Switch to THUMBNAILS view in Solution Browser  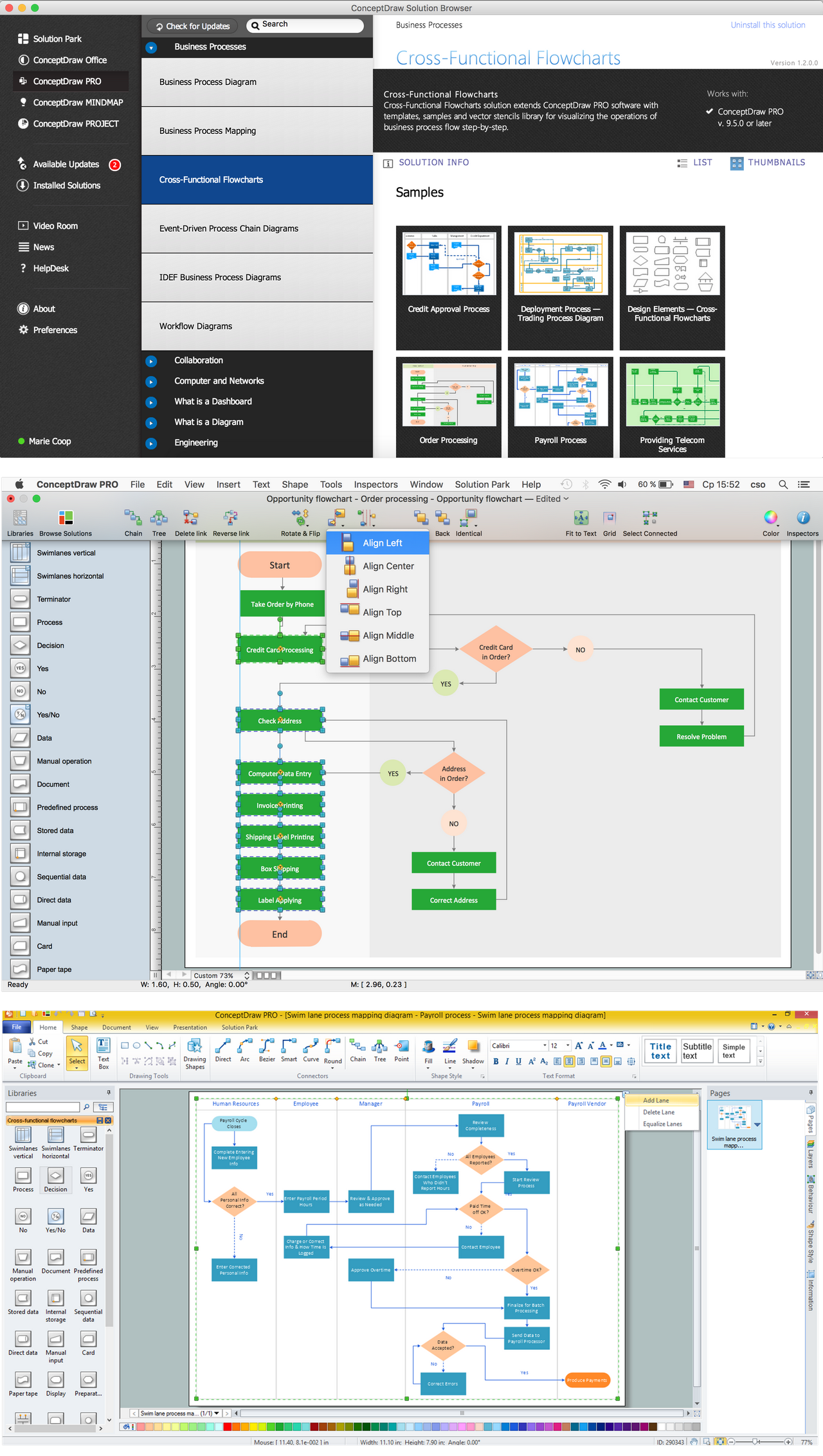[x=768, y=163]
